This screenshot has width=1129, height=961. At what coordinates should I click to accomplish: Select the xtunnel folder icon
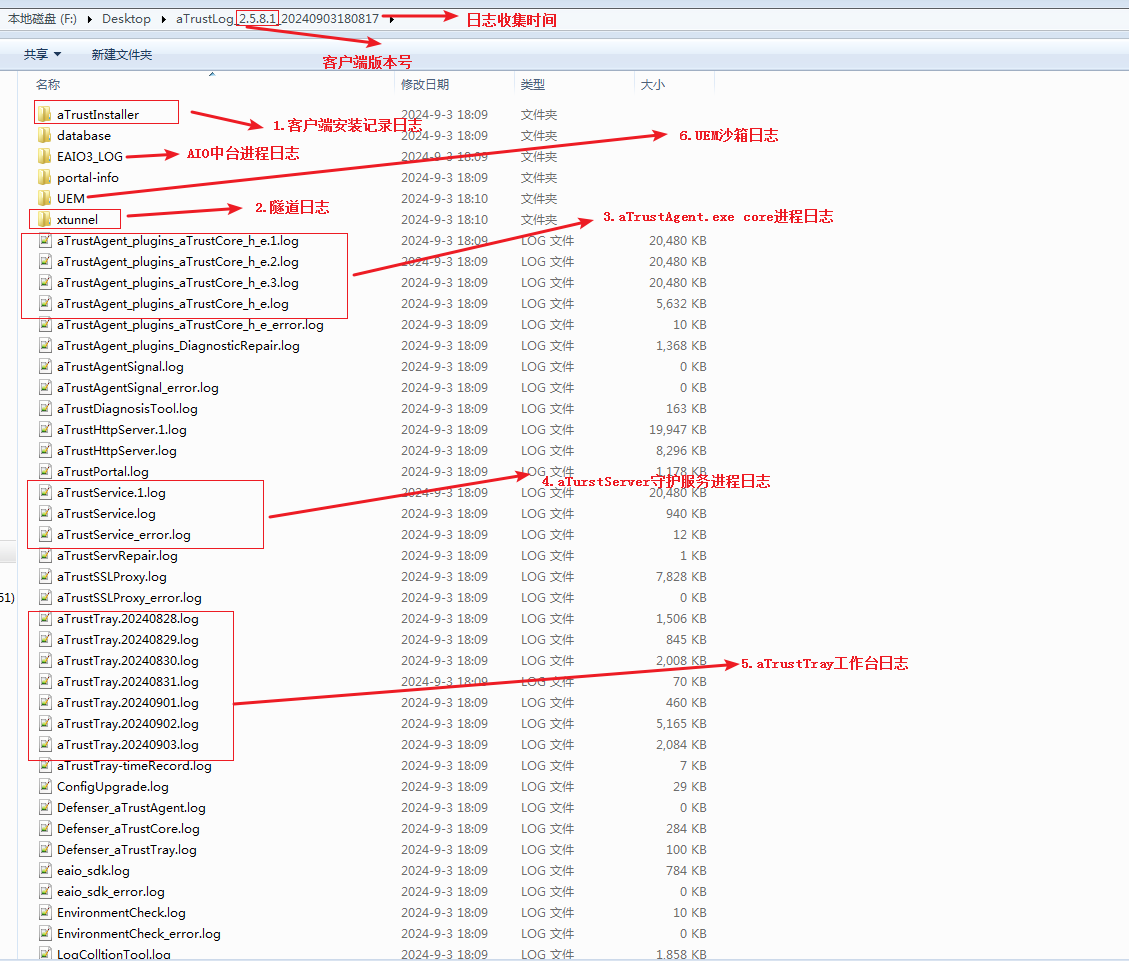(44, 219)
